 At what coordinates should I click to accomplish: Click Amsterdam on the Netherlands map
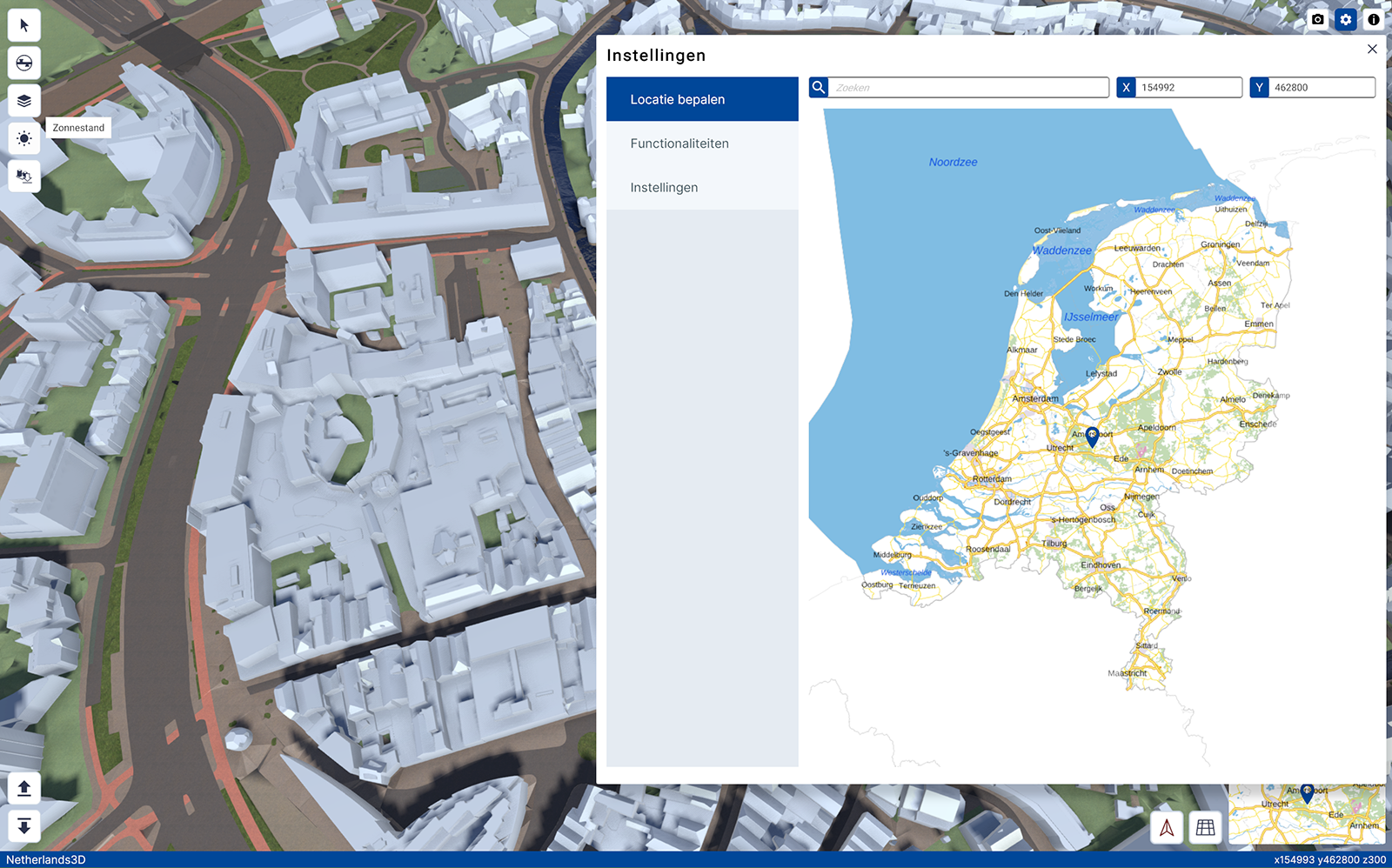[1035, 398]
